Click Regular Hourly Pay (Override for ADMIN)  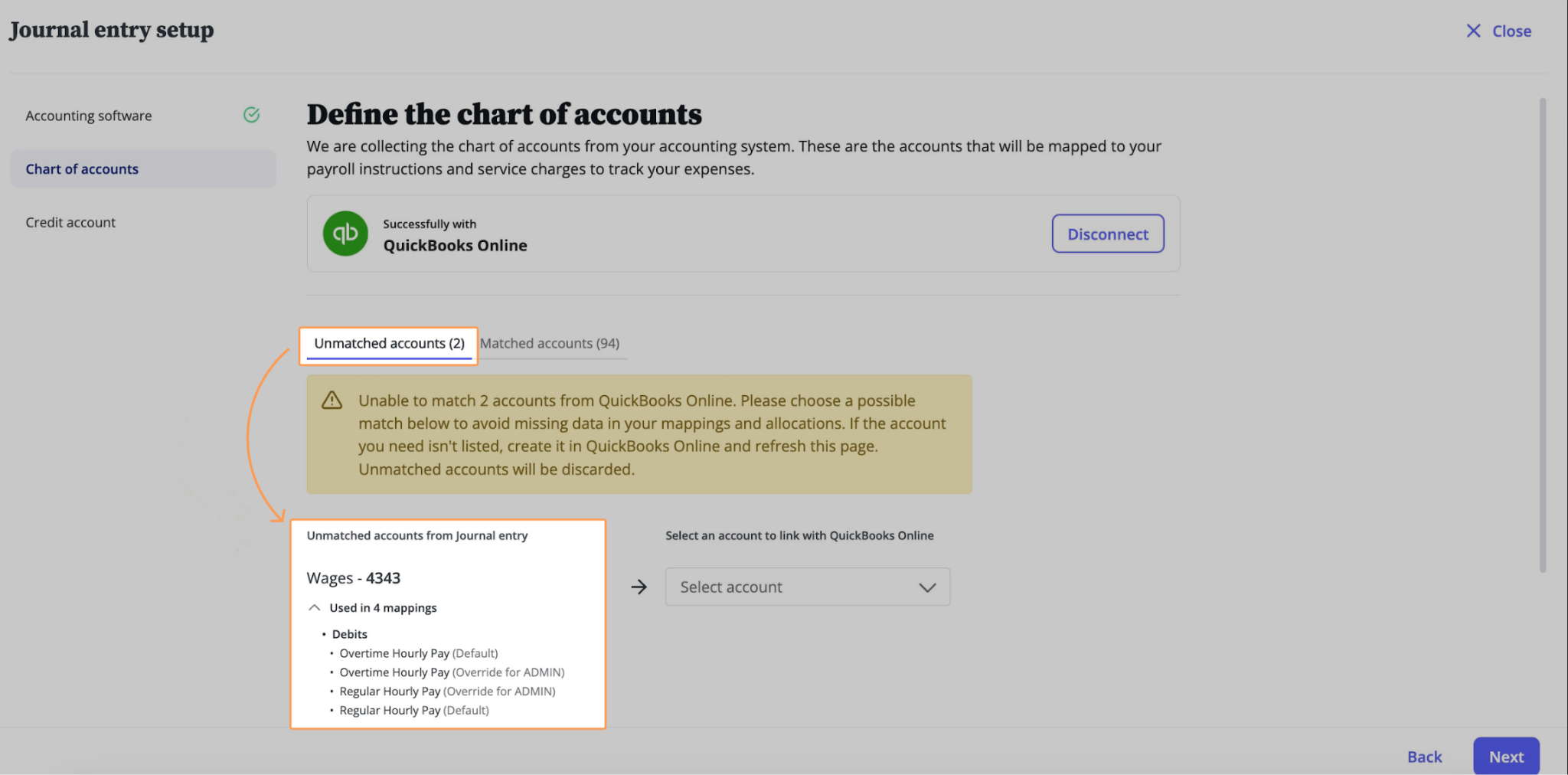447,692
